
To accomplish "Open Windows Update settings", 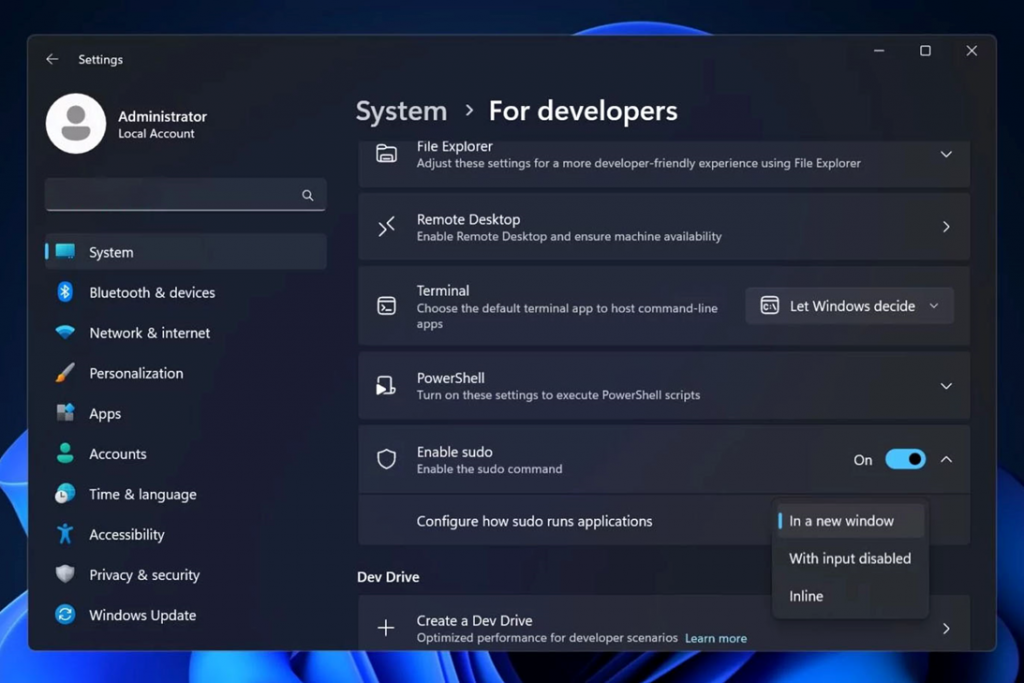I will coord(185,615).
